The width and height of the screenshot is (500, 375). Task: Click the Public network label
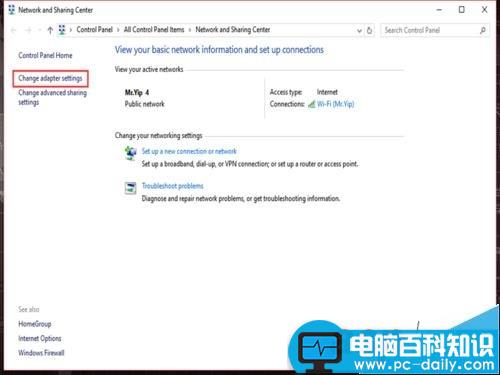145,104
